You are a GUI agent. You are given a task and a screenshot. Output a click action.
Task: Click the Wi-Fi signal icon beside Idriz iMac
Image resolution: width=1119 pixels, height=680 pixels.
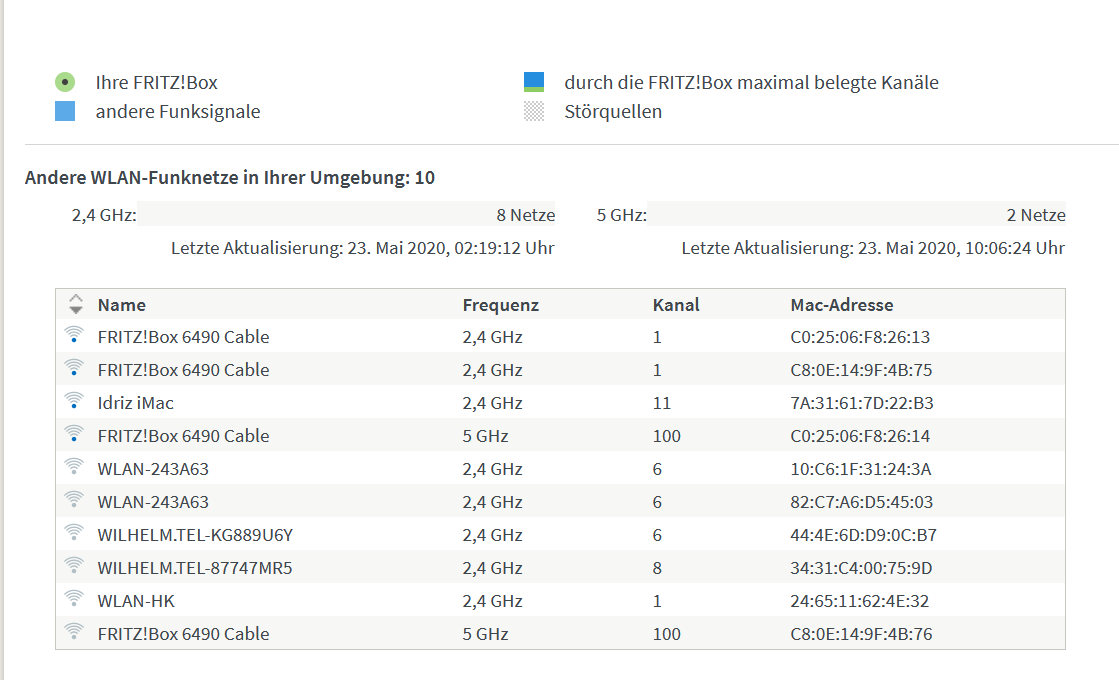[73, 402]
